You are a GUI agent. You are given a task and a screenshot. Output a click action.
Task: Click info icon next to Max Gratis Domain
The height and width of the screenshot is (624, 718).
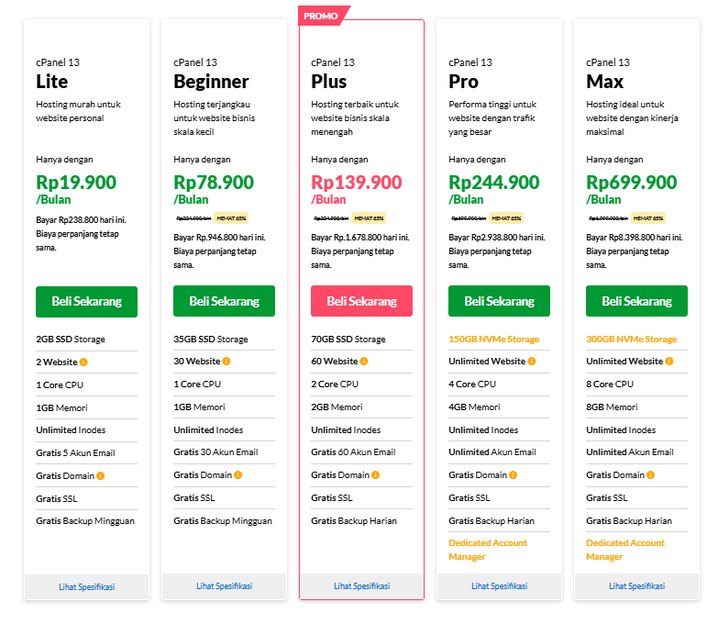click(x=651, y=475)
